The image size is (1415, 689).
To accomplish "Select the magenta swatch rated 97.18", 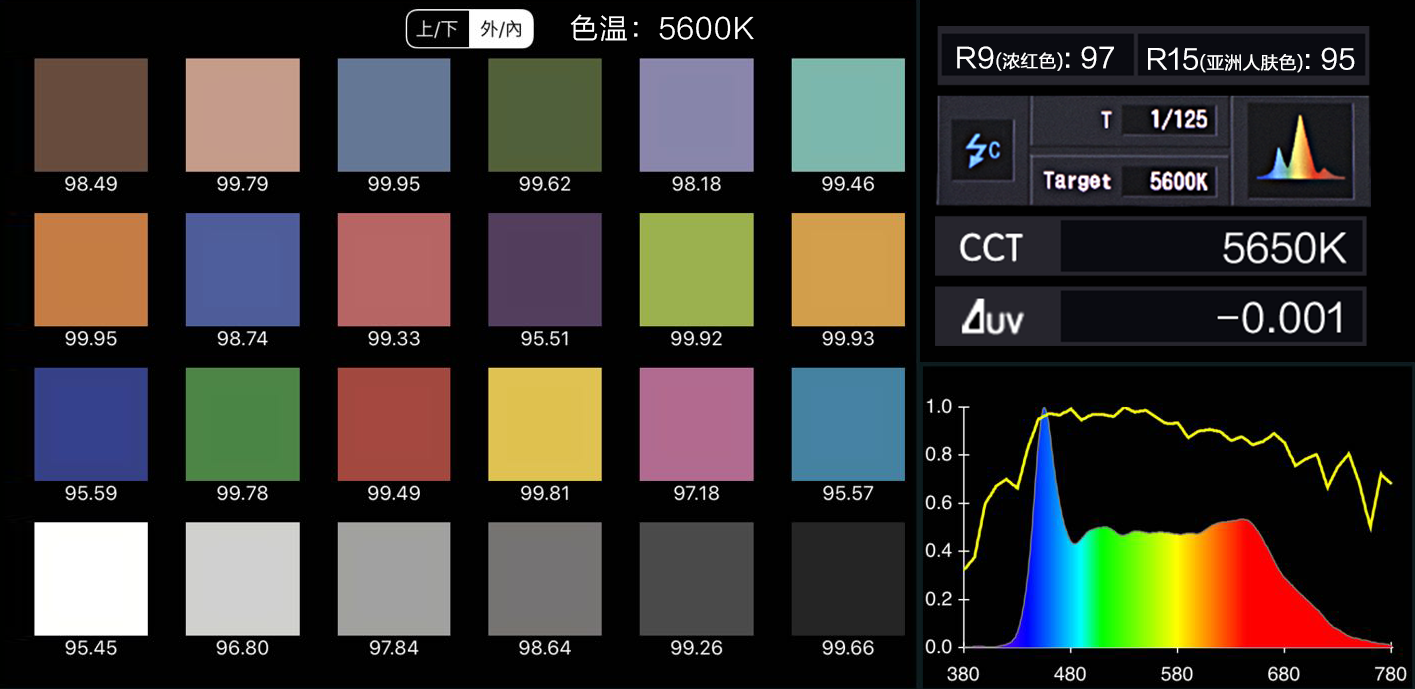I will (696, 424).
